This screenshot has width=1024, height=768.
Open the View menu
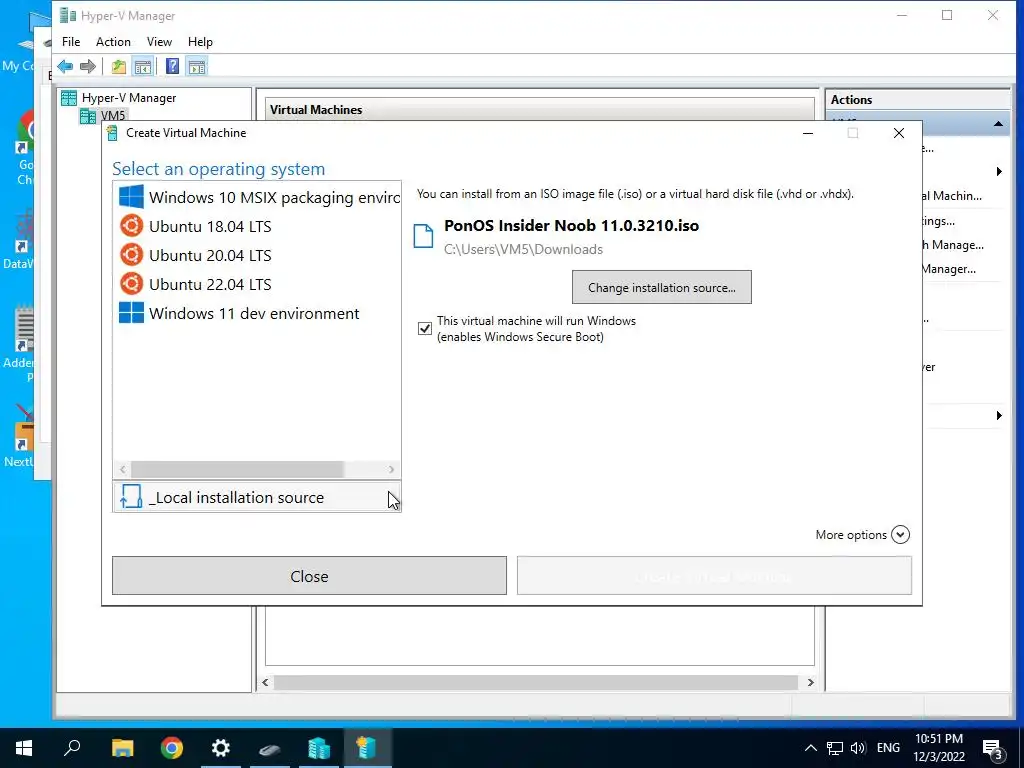pos(159,42)
